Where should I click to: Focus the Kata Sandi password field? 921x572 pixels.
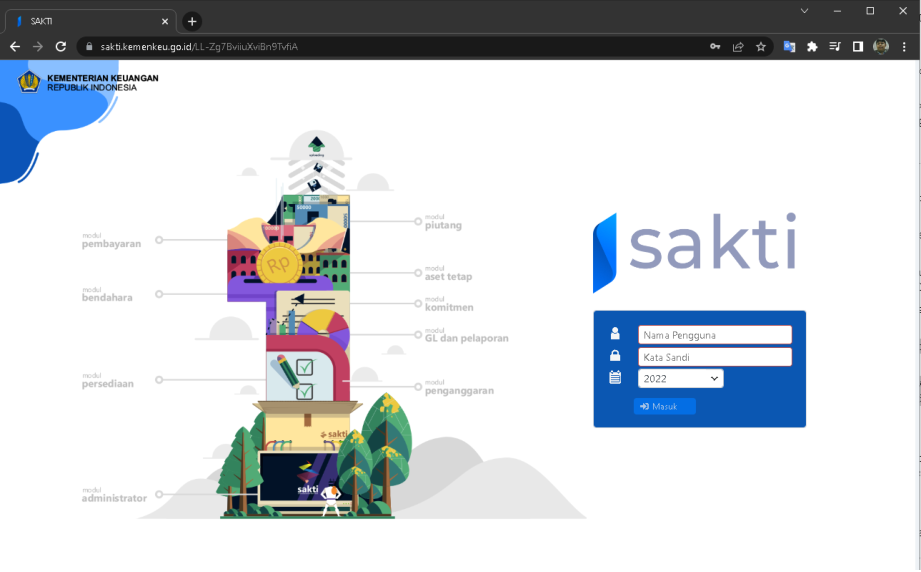point(714,357)
